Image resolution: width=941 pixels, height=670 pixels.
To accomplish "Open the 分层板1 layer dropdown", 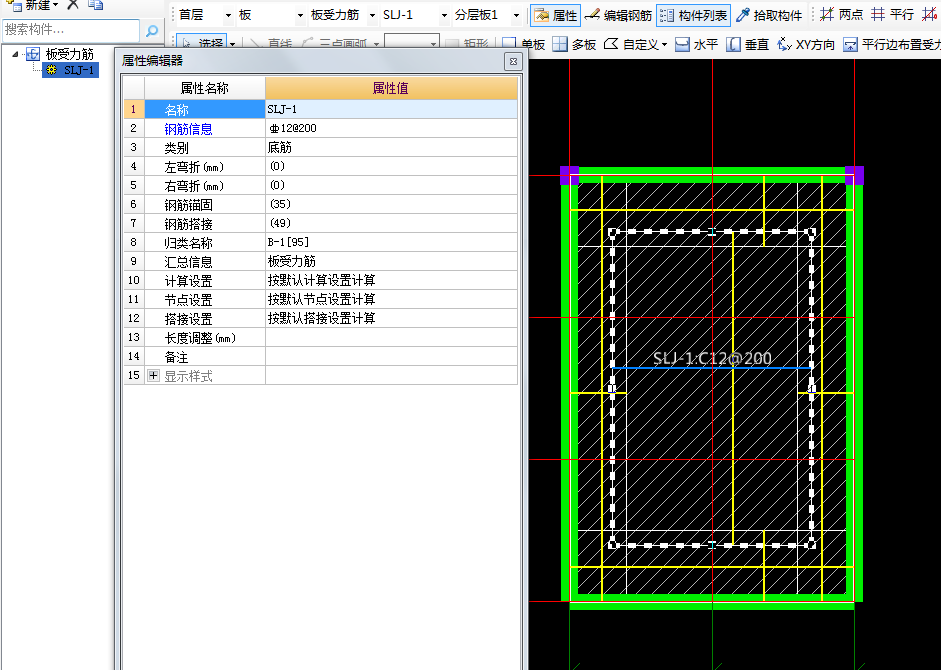I will [516, 16].
